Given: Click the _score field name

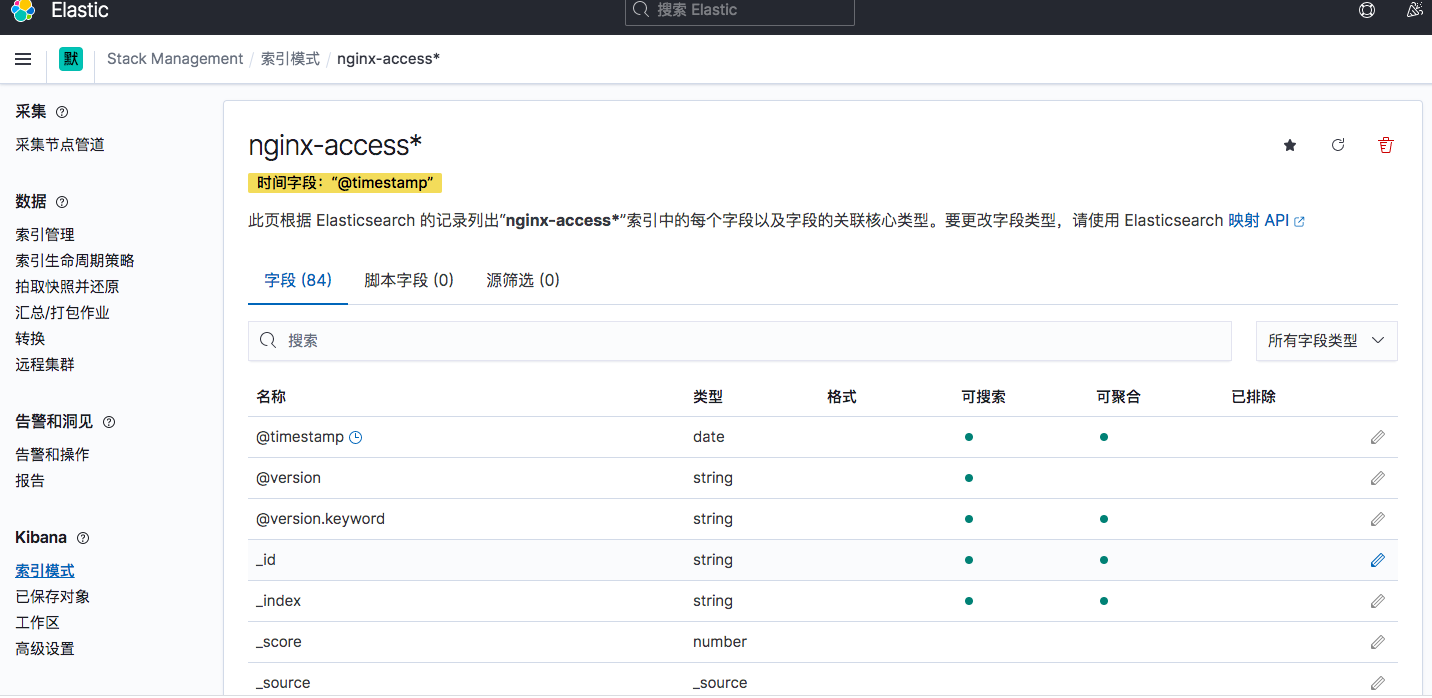Looking at the screenshot, I should click(x=279, y=642).
